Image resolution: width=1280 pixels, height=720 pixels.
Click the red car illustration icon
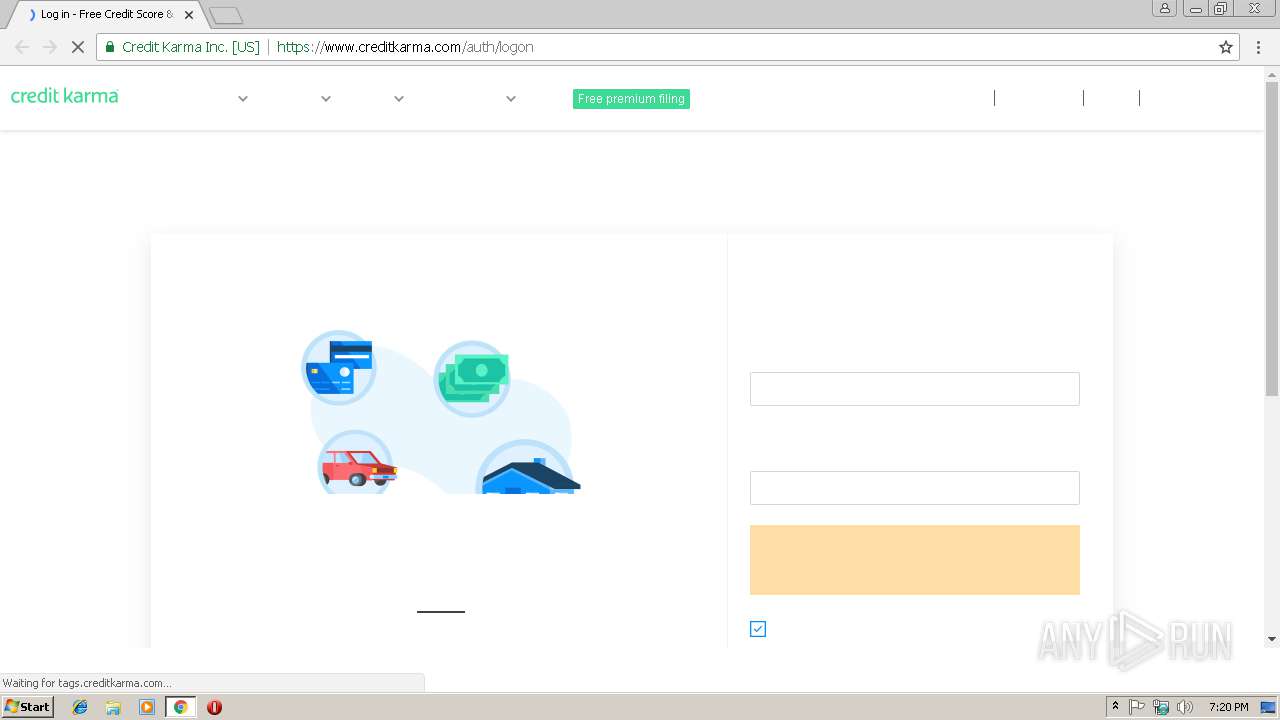tap(356, 463)
